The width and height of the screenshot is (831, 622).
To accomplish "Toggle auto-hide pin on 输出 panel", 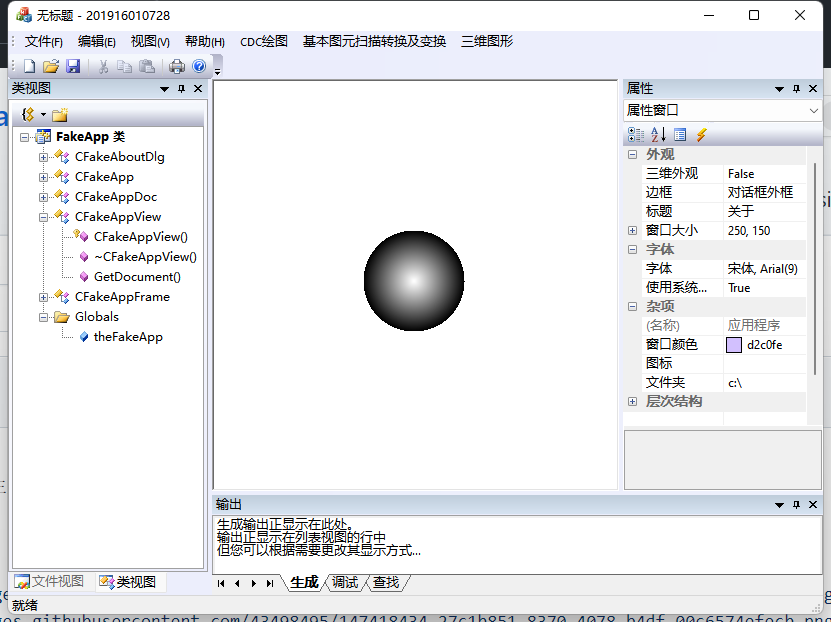I will coord(795,505).
